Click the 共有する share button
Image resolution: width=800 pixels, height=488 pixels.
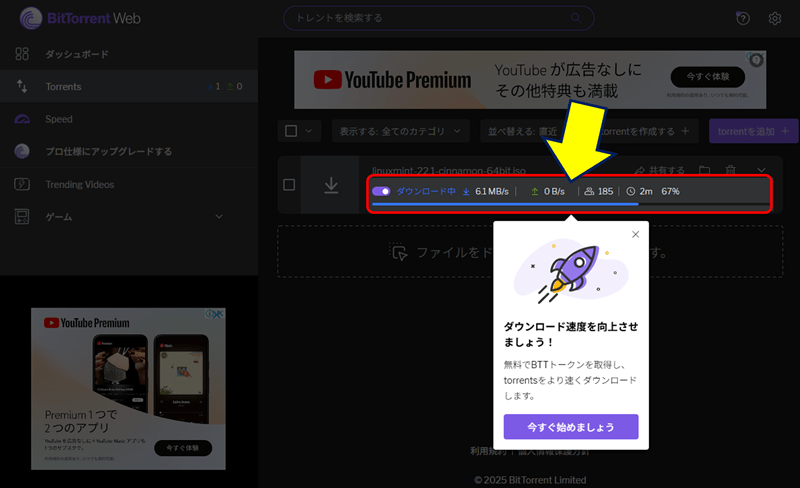pyautogui.click(x=660, y=170)
